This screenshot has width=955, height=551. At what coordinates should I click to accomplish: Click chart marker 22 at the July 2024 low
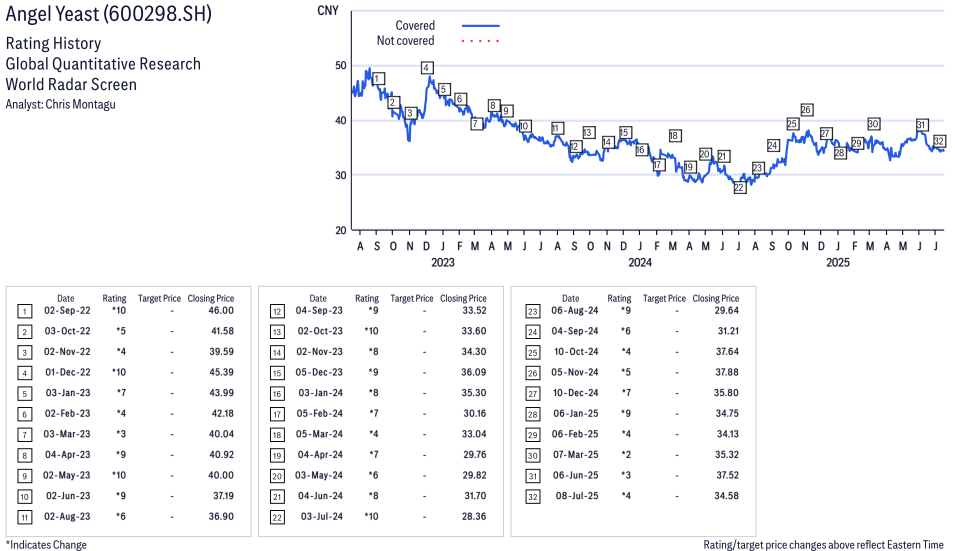[x=739, y=188]
